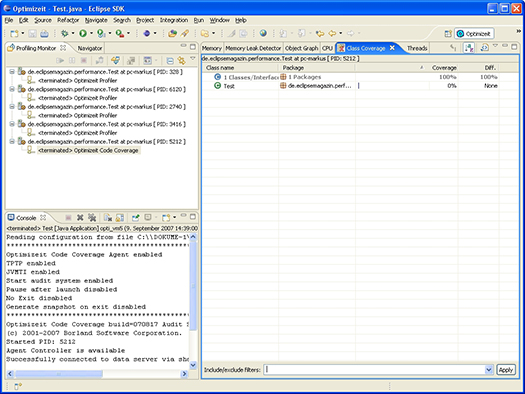Open the Debug dropdown arrow

tap(73, 33)
